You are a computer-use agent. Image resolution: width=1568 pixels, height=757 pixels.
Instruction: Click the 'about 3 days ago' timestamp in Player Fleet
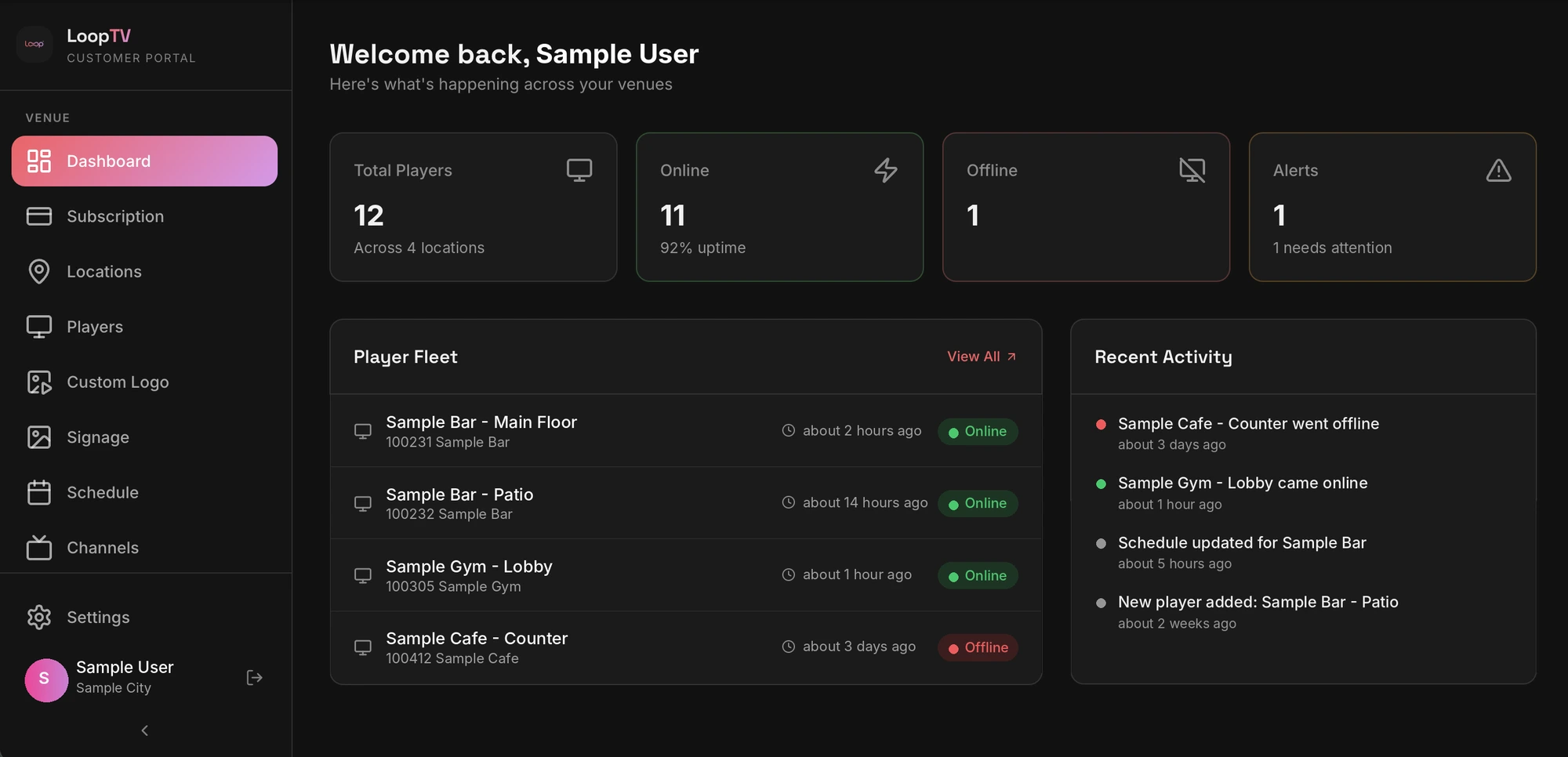[x=858, y=647]
